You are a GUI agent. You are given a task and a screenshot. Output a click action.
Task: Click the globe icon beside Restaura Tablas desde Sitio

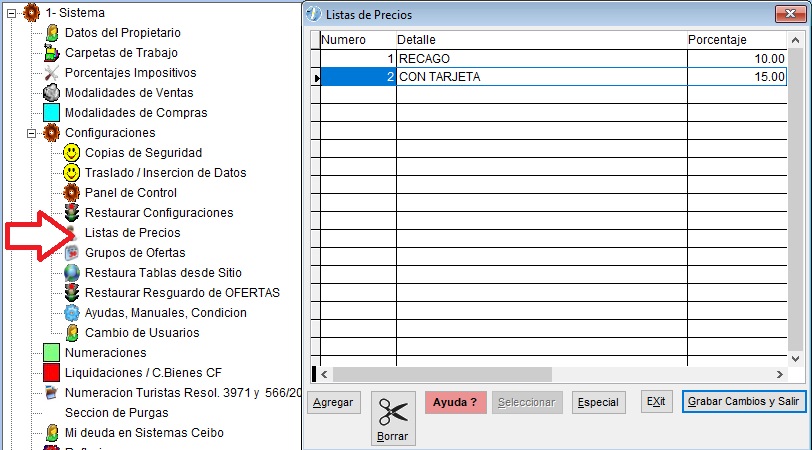[72, 273]
